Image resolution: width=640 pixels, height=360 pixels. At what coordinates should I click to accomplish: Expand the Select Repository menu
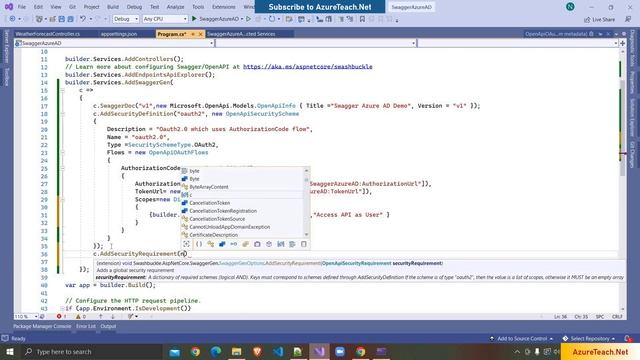click(x=589, y=338)
